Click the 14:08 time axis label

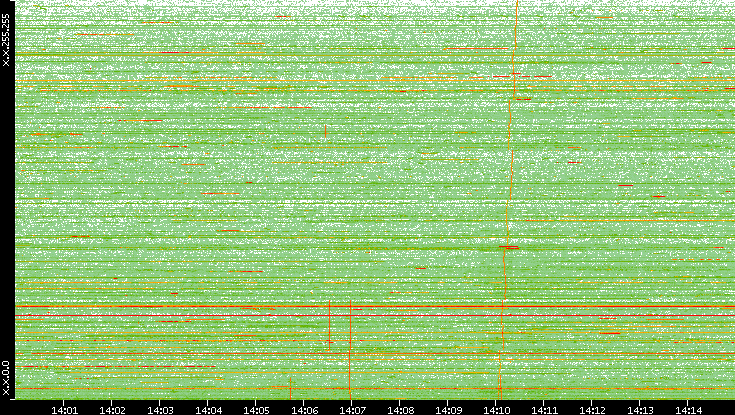click(x=400, y=410)
